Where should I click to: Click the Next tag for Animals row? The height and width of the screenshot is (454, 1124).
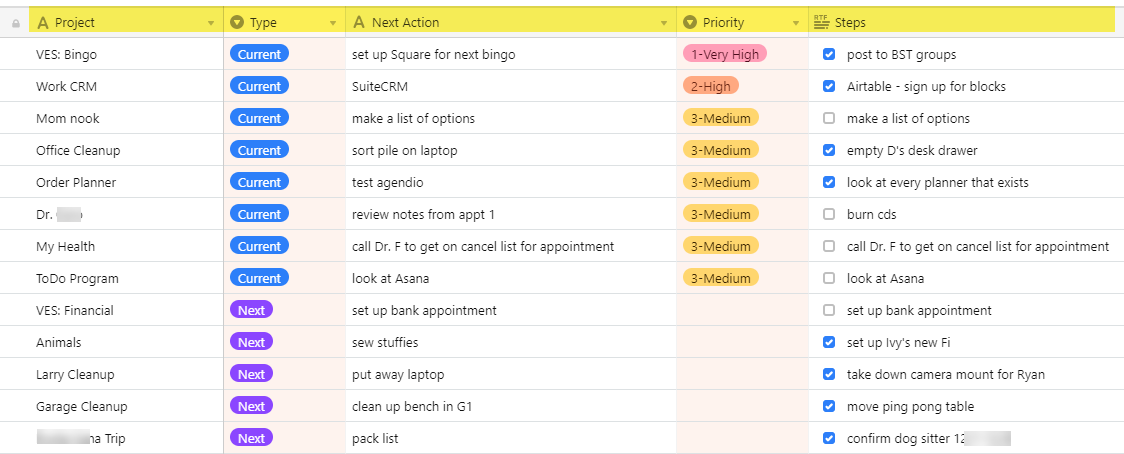251,342
